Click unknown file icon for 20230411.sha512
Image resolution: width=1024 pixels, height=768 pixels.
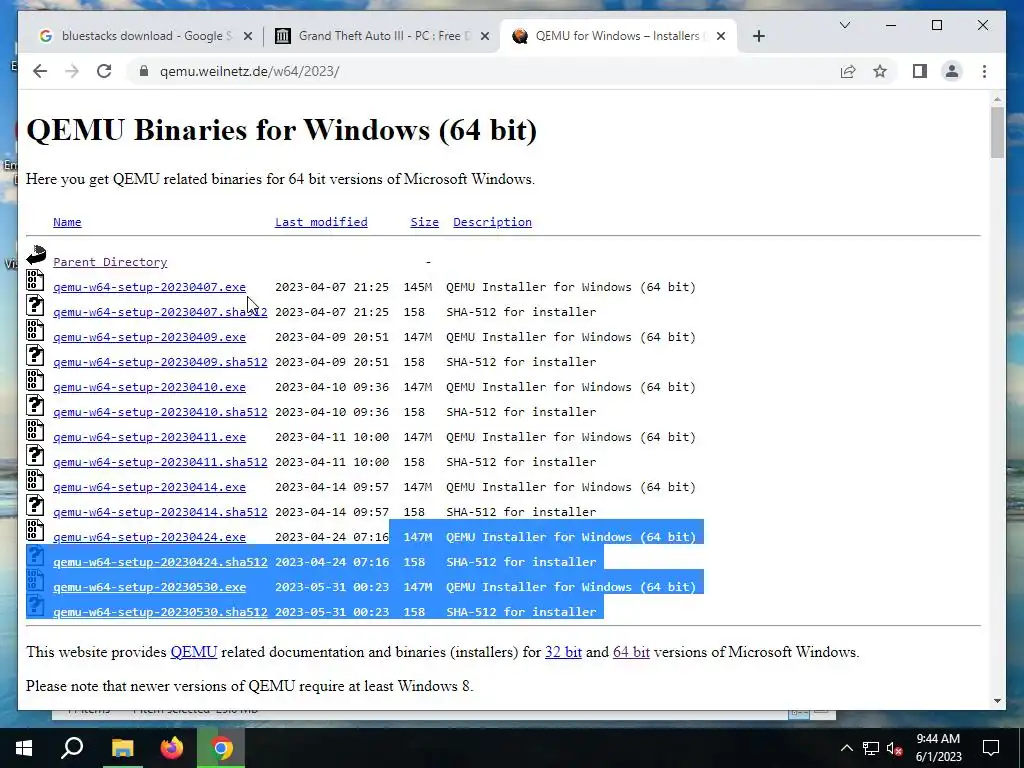pyautogui.click(x=35, y=455)
